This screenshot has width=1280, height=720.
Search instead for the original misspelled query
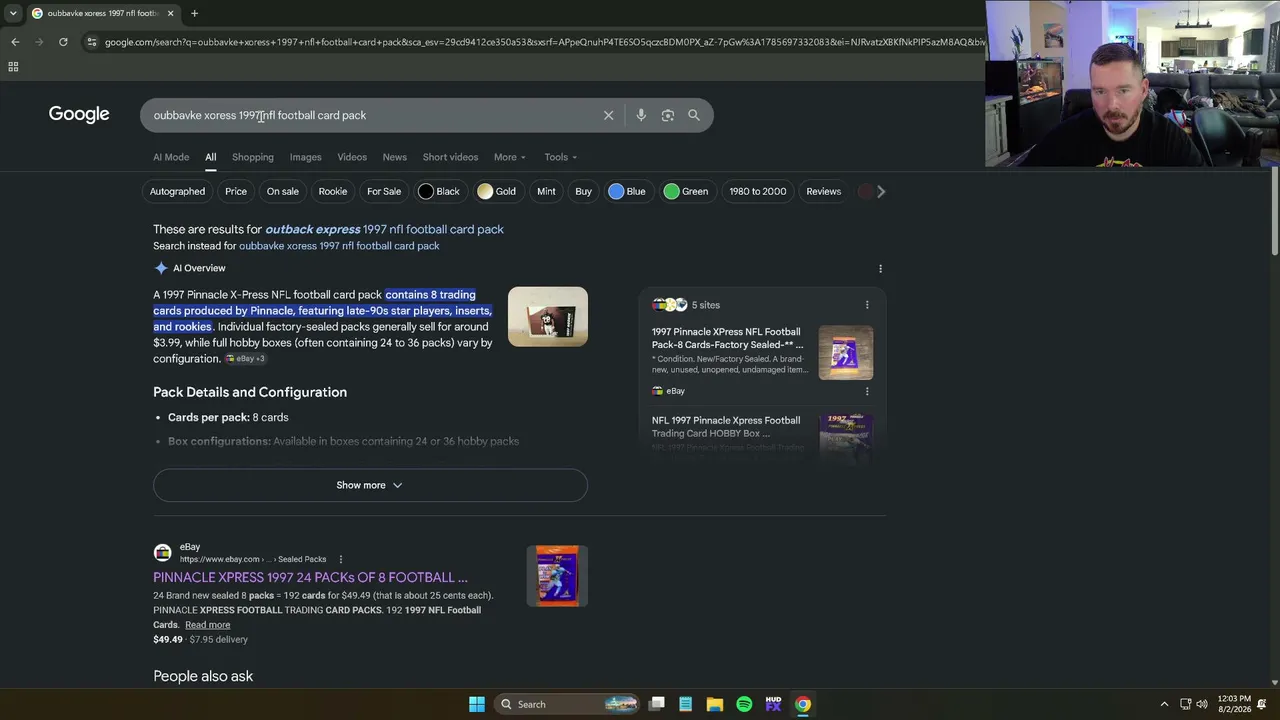point(339,246)
